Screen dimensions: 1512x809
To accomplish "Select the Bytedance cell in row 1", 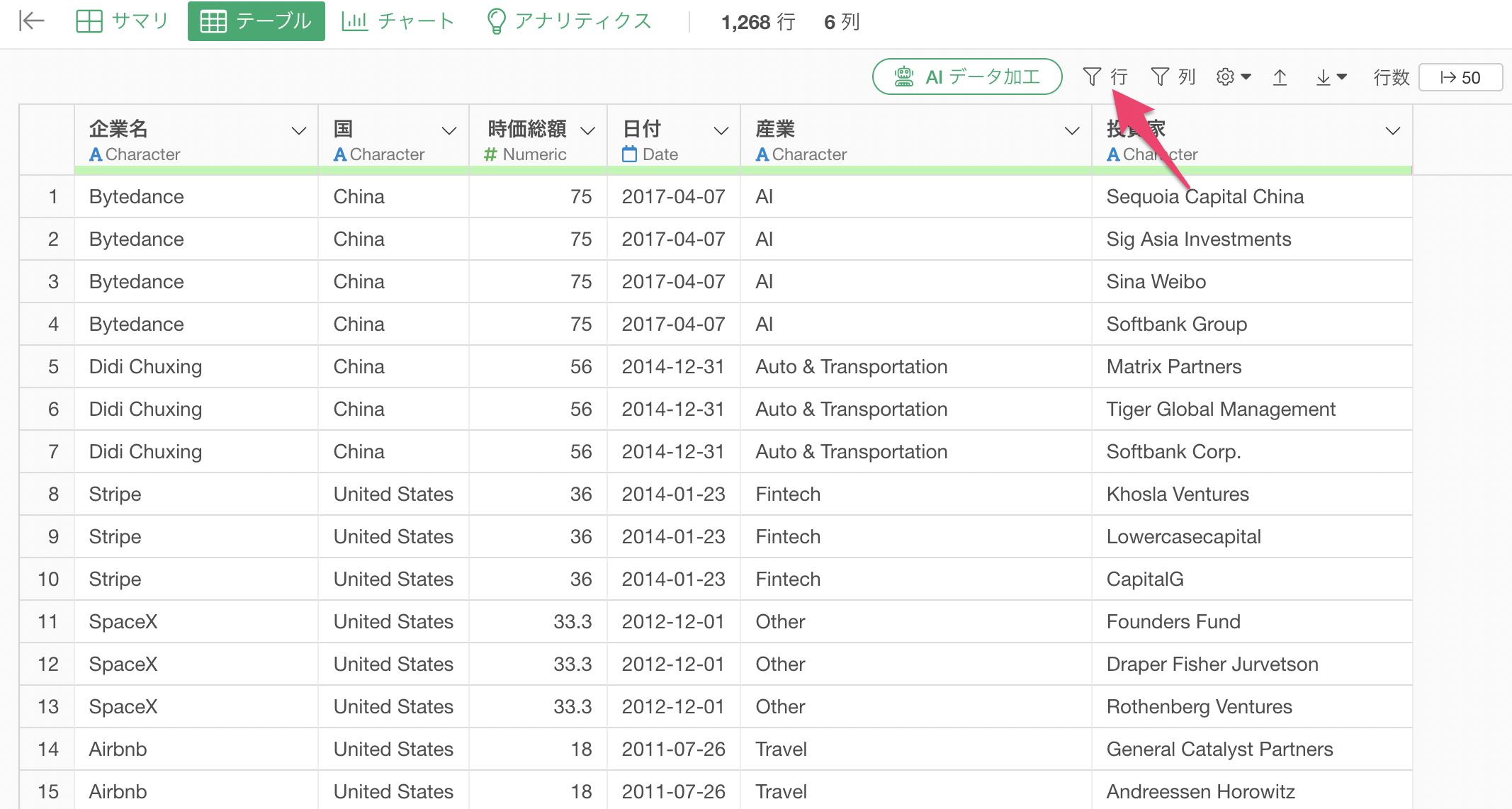I will [x=196, y=196].
